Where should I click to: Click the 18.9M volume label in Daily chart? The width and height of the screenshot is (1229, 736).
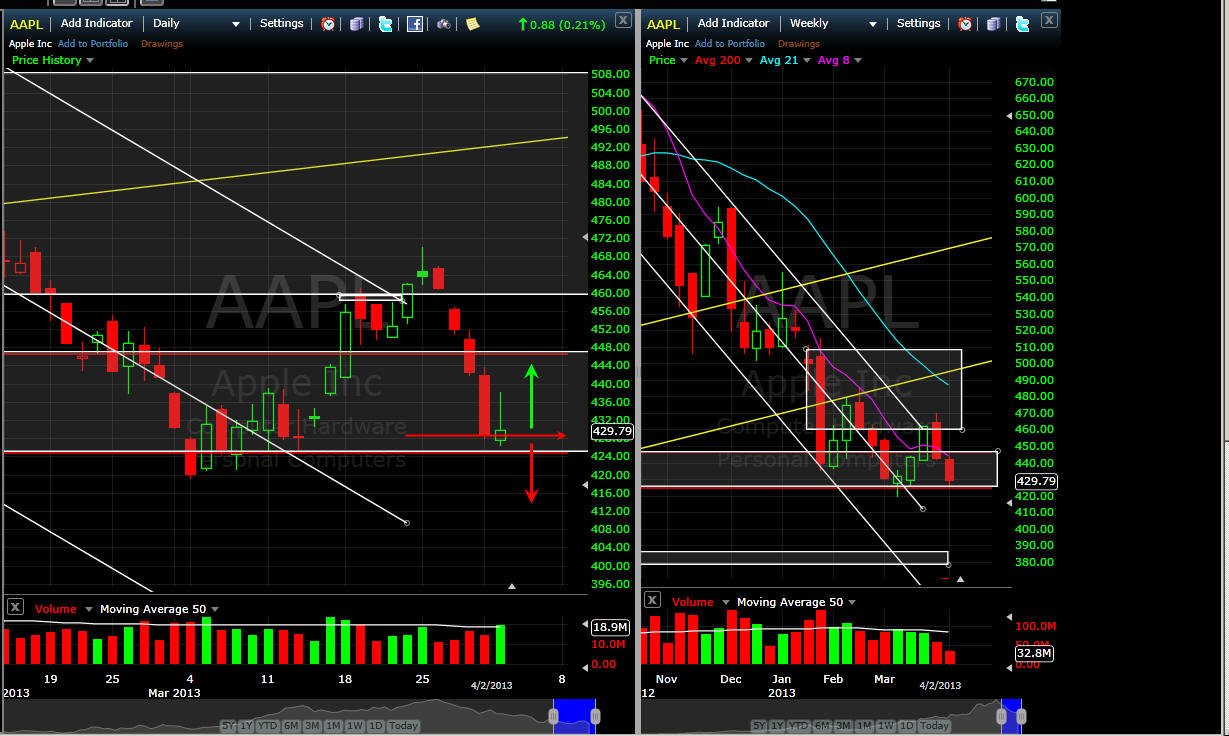pos(610,626)
